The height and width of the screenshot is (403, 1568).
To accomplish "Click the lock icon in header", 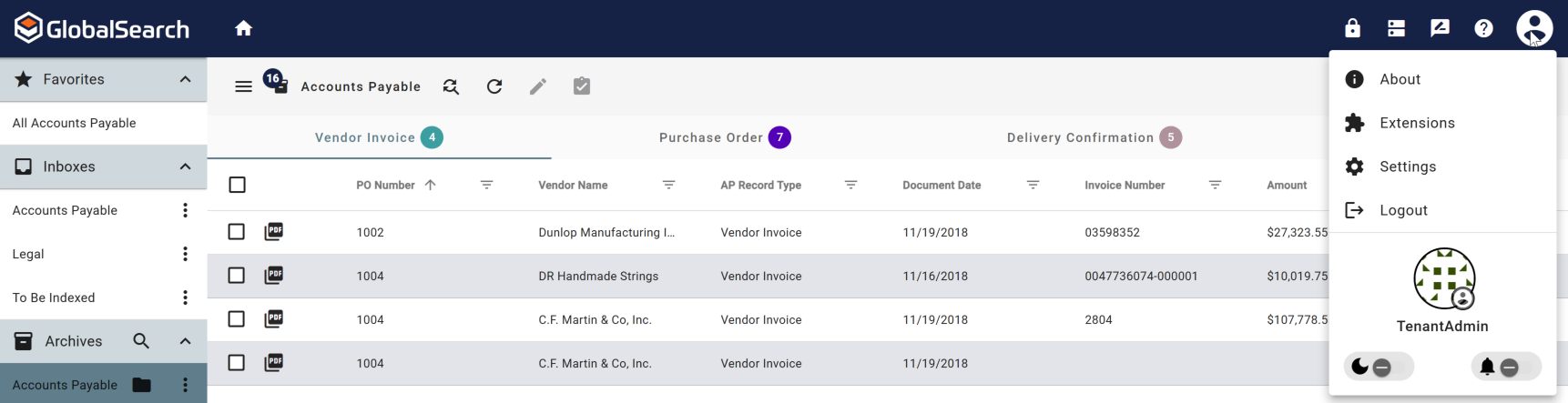I will [x=1352, y=28].
